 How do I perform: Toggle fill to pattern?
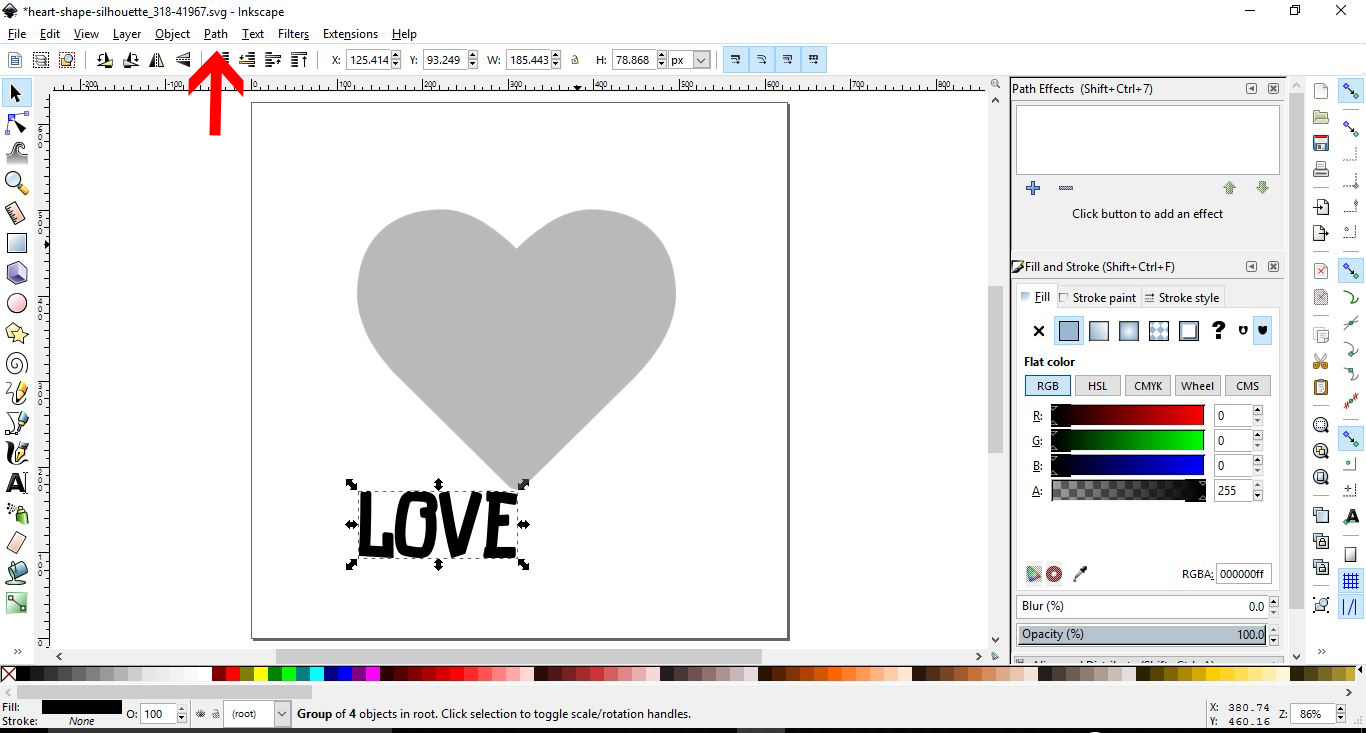[x=1158, y=331]
